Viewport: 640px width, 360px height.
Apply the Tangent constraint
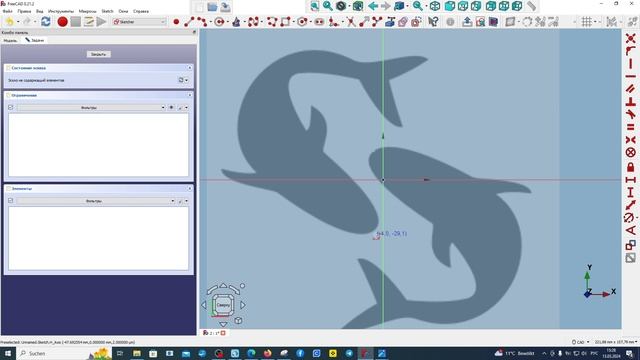[631, 114]
